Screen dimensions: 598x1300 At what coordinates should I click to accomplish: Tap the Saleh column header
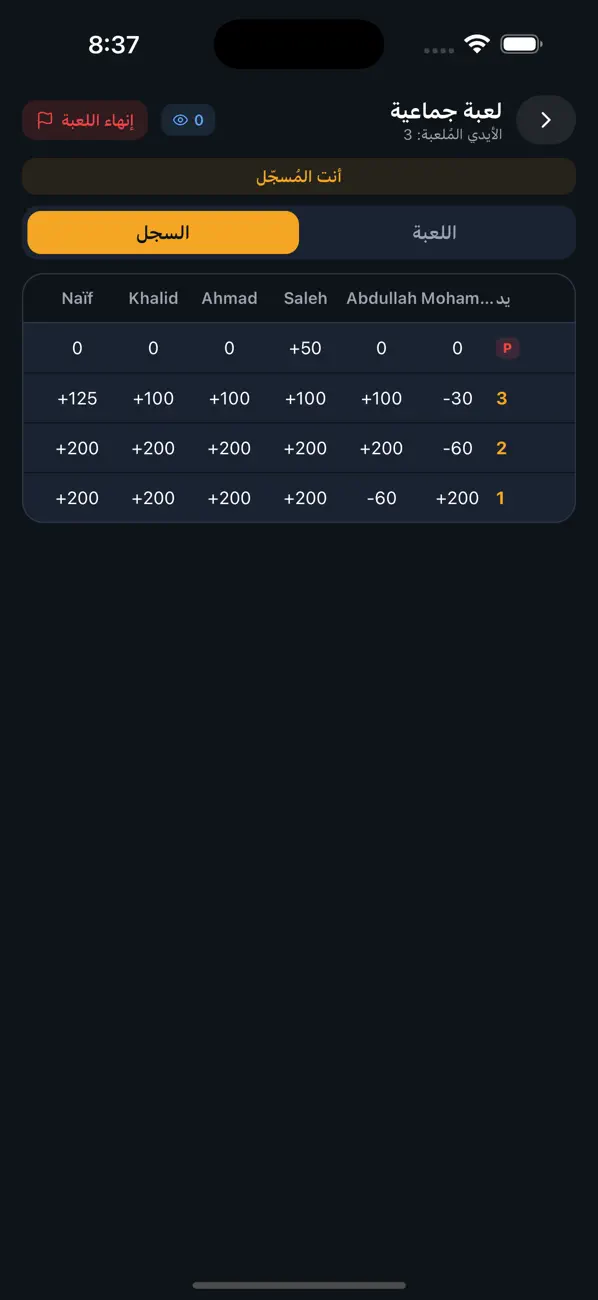coord(305,298)
